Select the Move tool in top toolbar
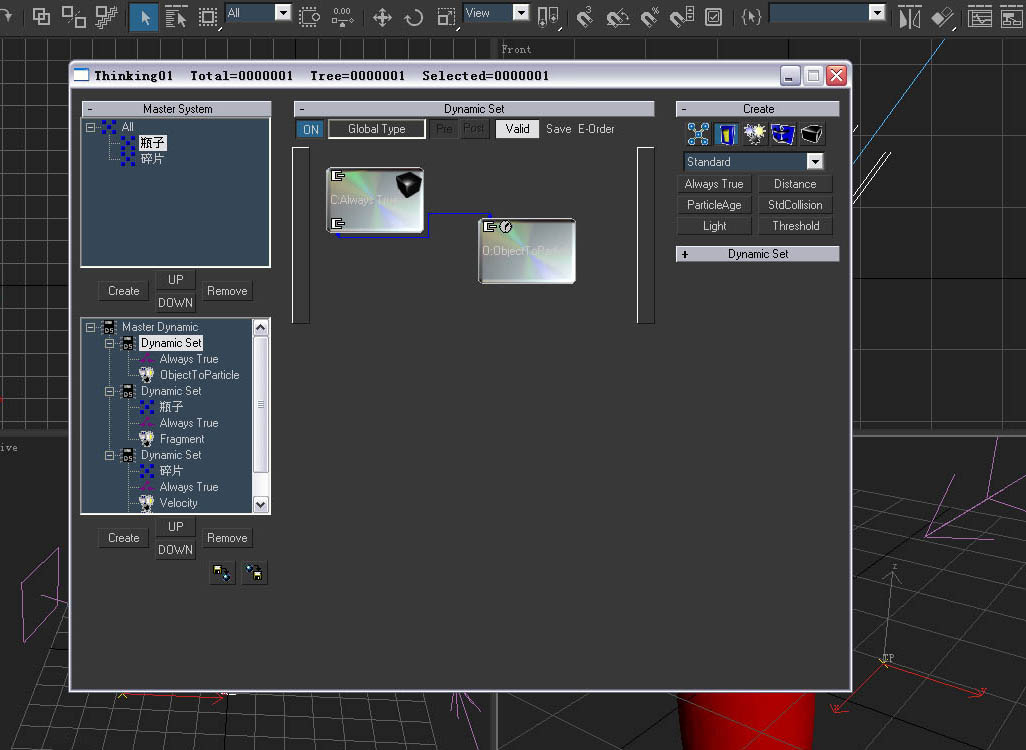Viewport: 1026px width, 750px height. pos(382,17)
